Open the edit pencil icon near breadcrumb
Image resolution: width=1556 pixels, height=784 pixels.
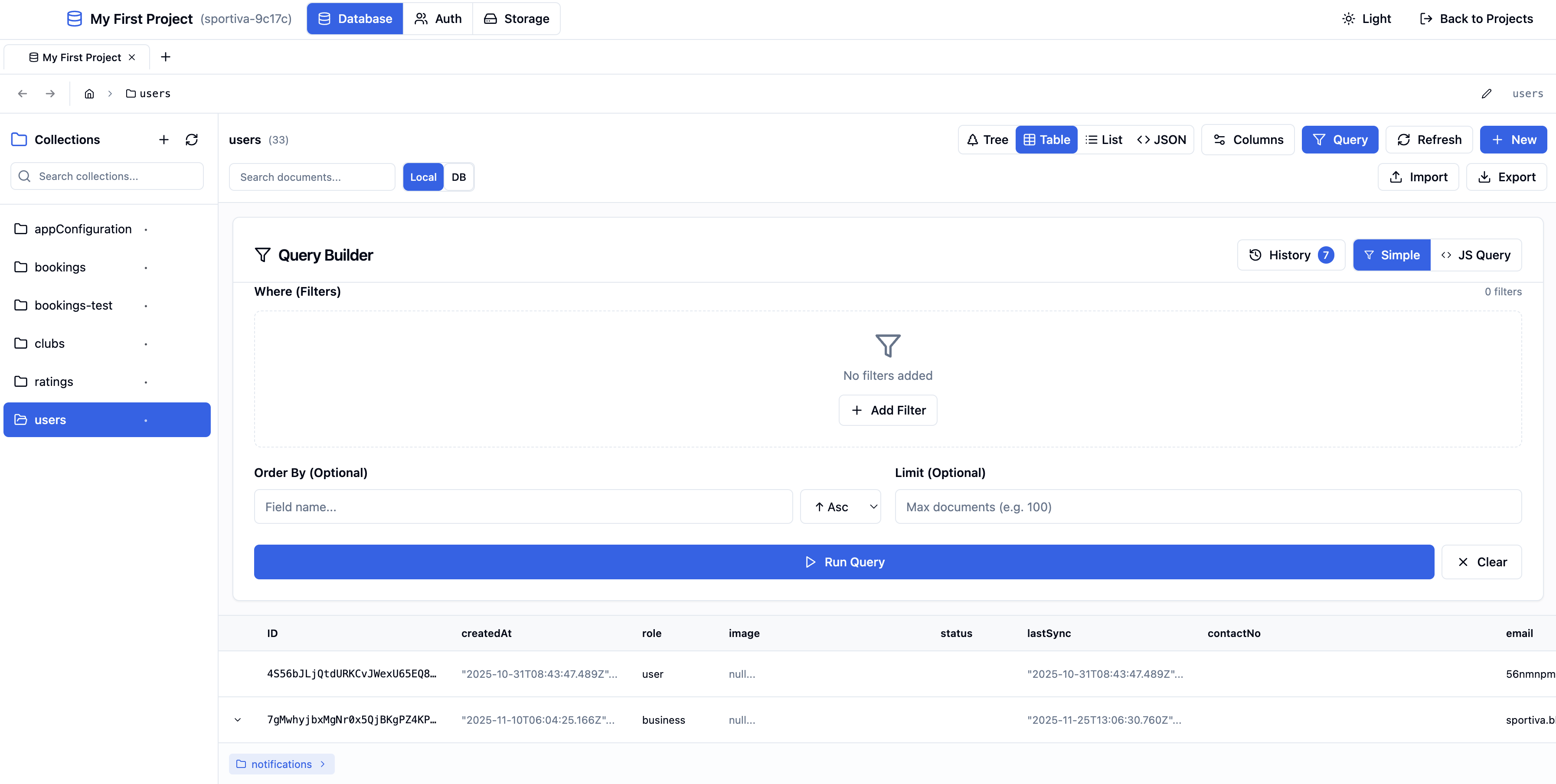point(1487,94)
